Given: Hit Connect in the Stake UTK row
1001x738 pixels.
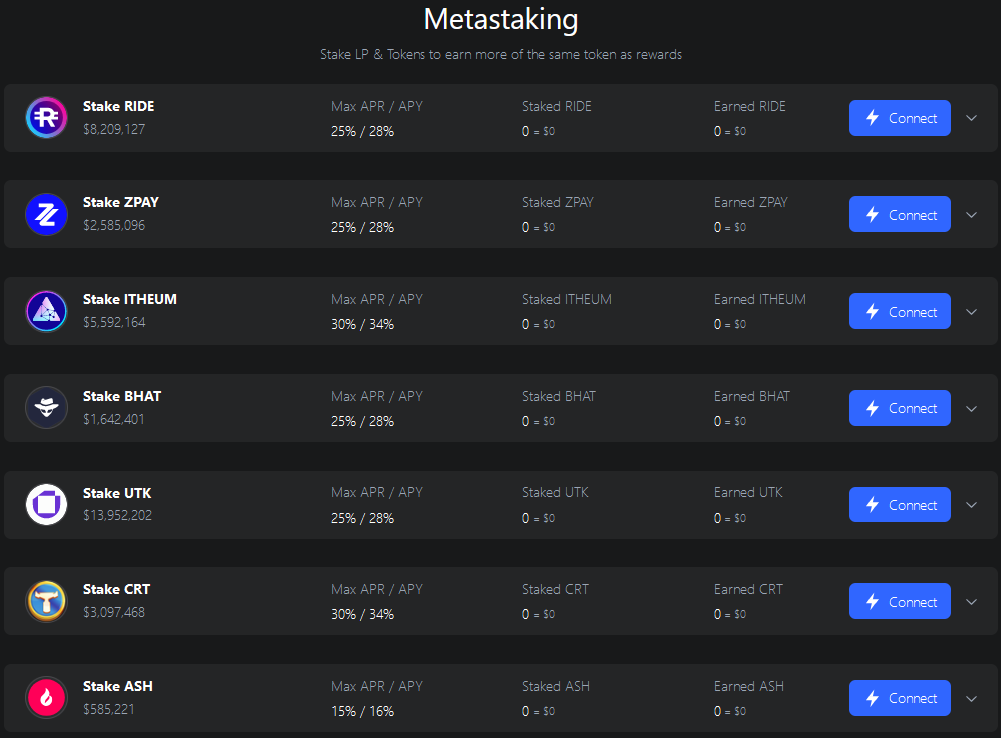Looking at the screenshot, I should (899, 505).
